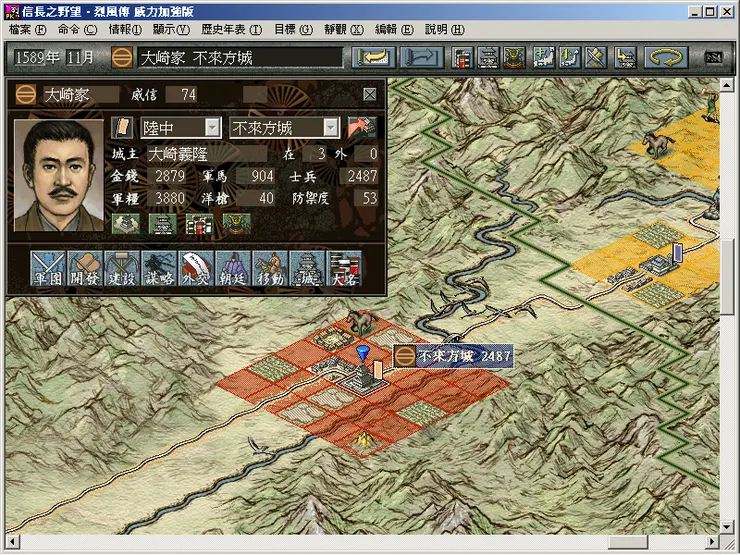Image resolution: width=740 pixels, height=555 pixels.
Task: Click the horse icon on red territory
Action: tap(362, 322)
